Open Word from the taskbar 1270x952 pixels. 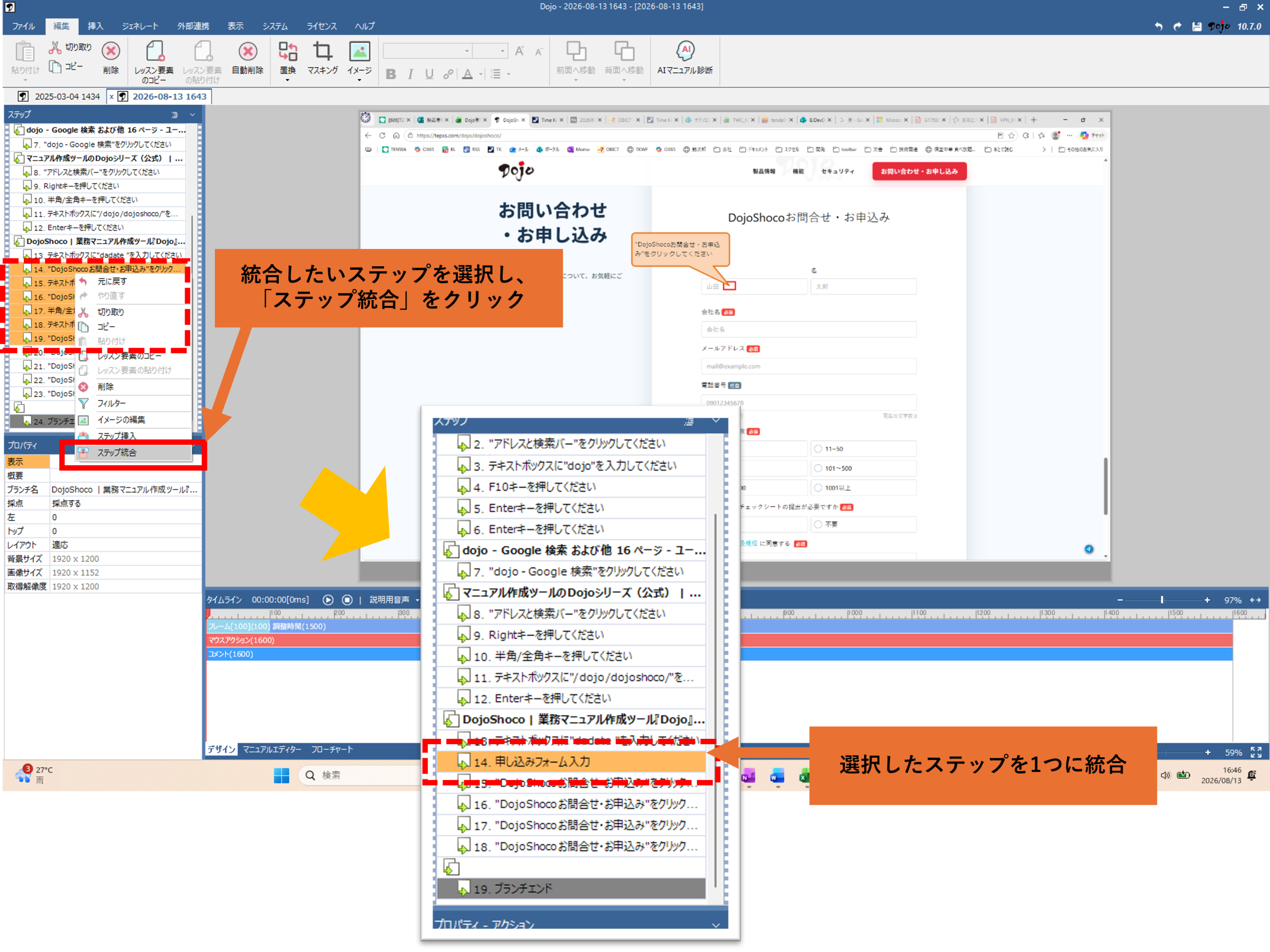777,776
